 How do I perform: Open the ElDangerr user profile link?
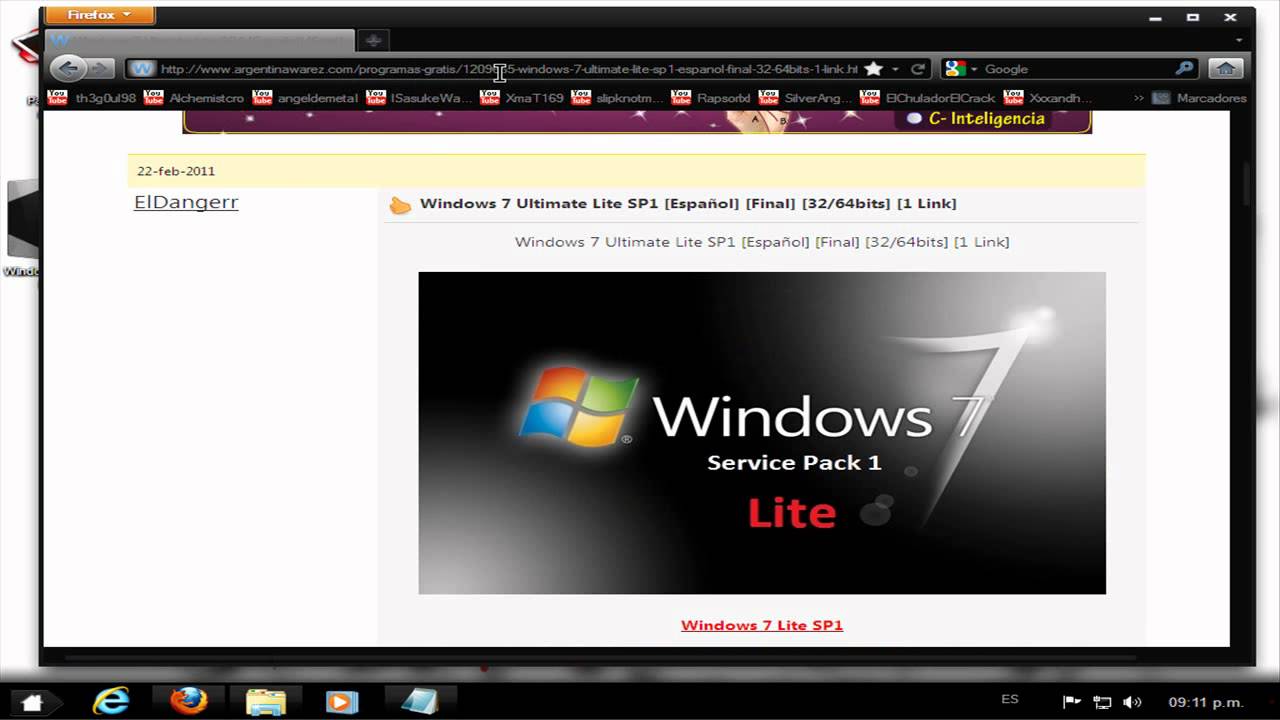point(186,202)
